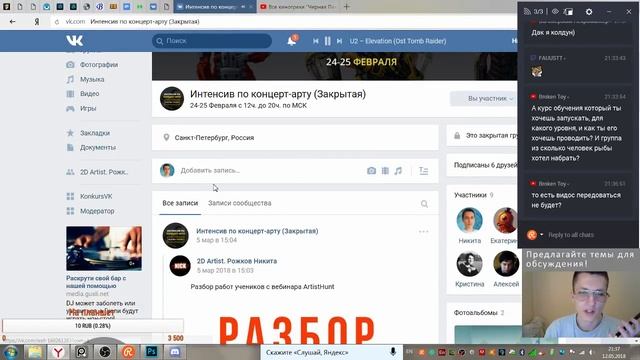Open Photoshop taskbar icon
This screenshot has height=360, width=640.
(x=151, y=352)
